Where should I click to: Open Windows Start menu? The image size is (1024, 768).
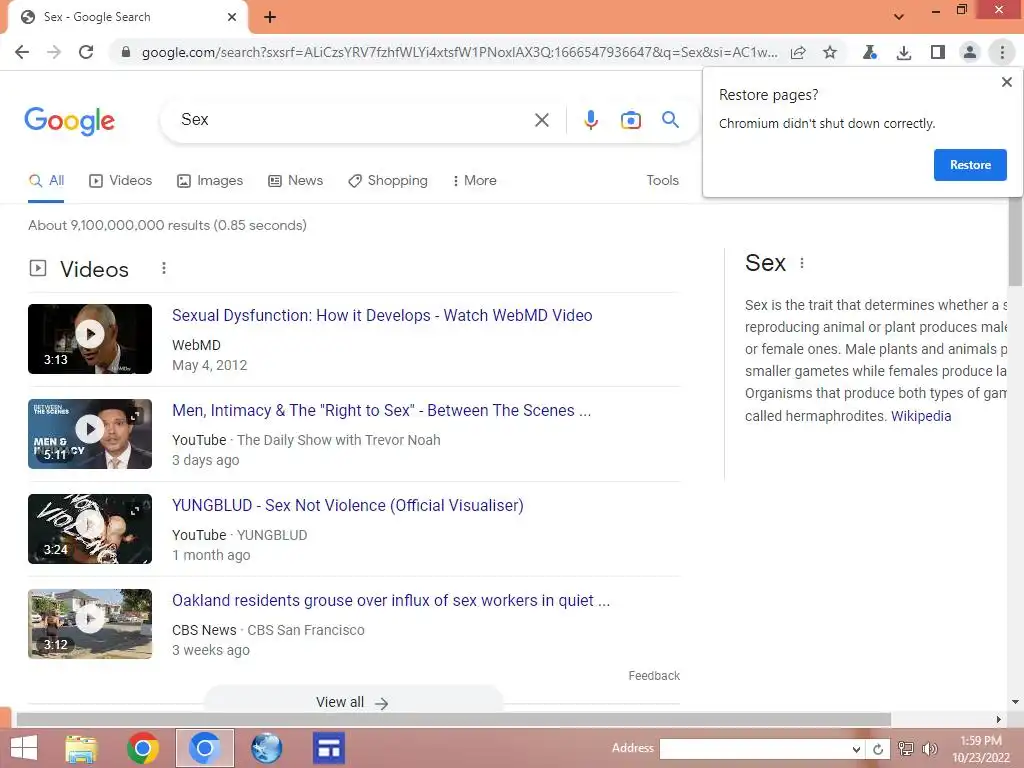[24, 748]
